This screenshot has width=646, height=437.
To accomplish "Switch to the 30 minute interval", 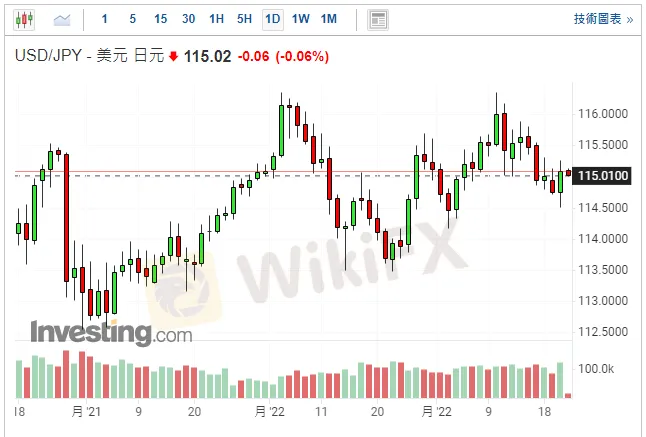I will (189, 19).
